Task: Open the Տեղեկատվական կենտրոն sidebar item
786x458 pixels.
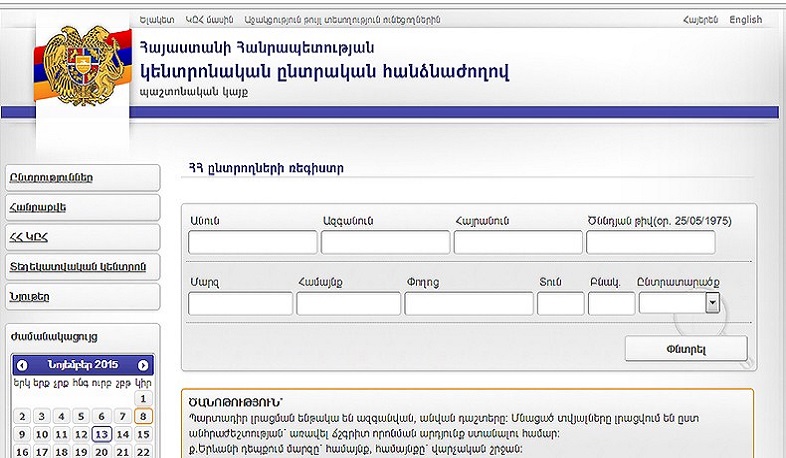Action: pos(83,267)
